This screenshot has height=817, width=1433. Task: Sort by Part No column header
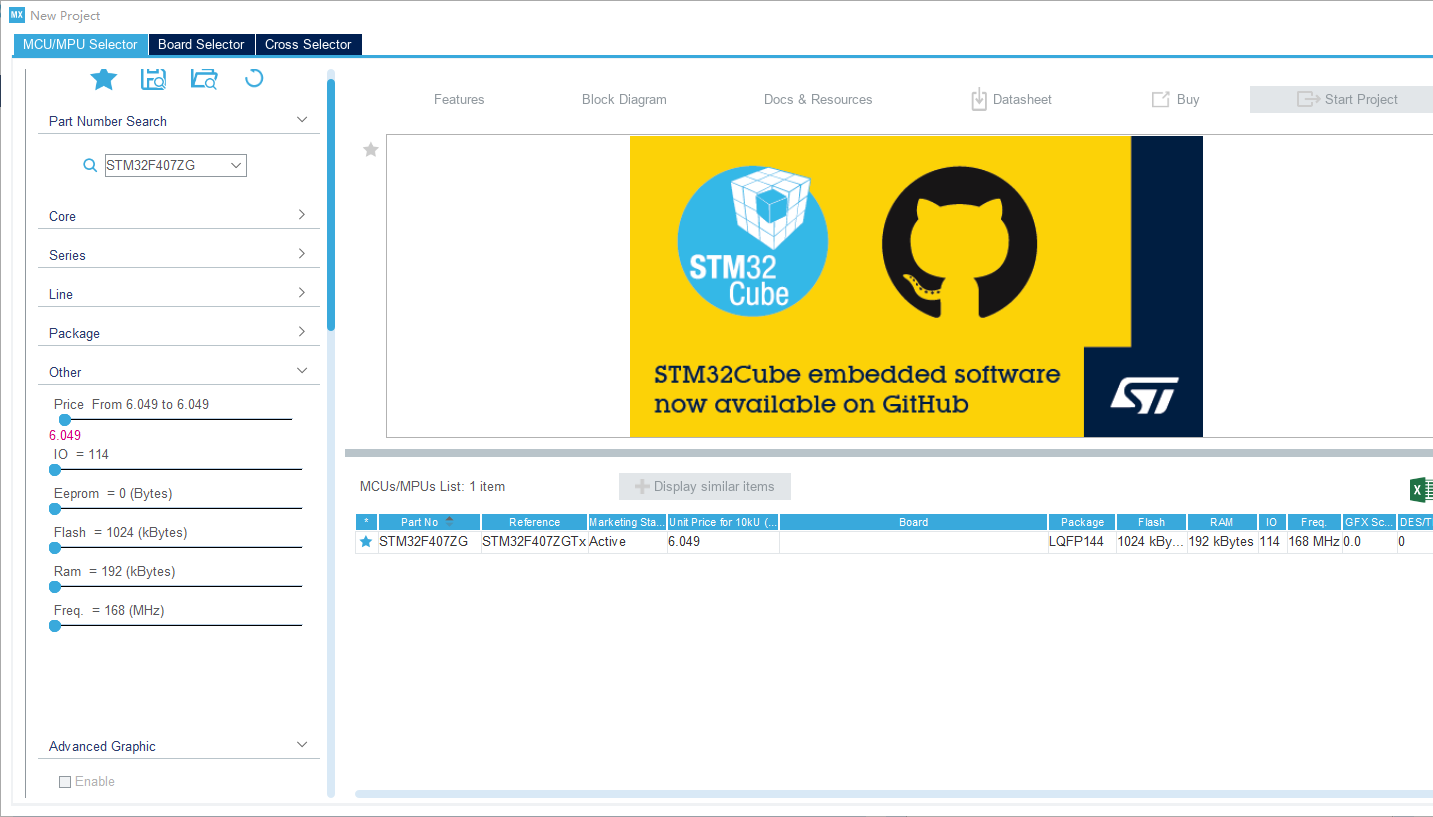coord(429,522)
